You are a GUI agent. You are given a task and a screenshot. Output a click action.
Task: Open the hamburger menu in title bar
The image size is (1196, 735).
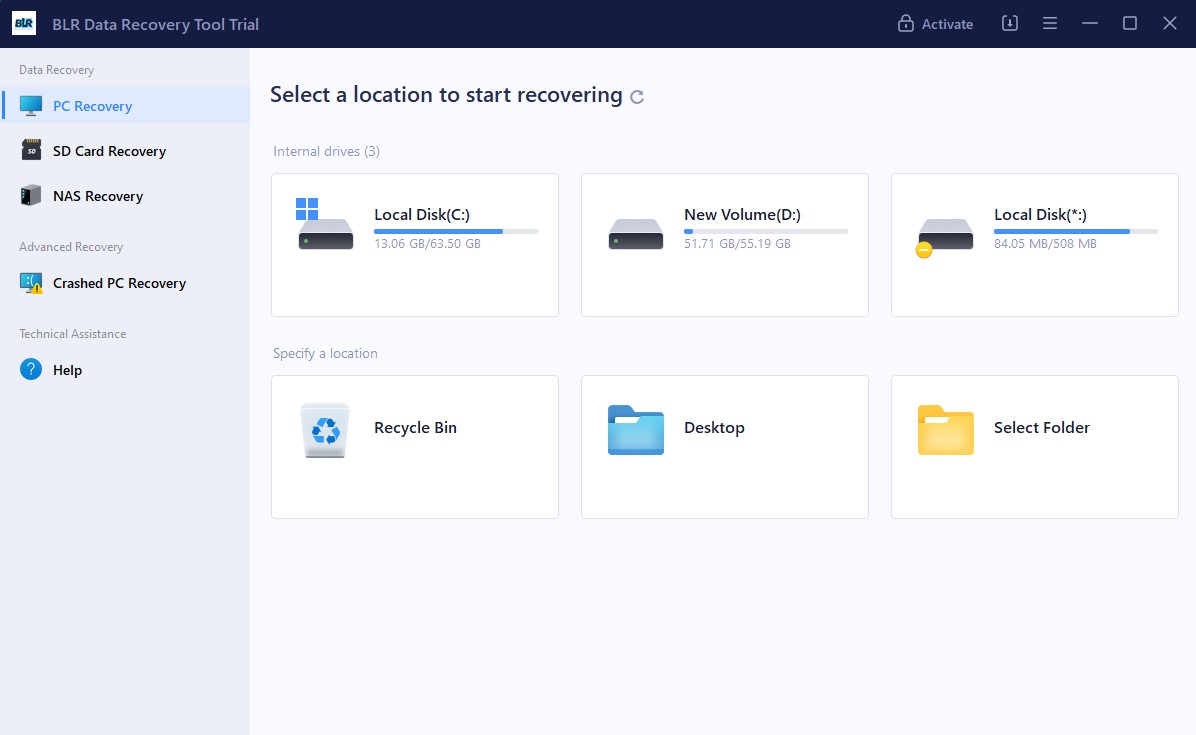(x=1050, y=24)
